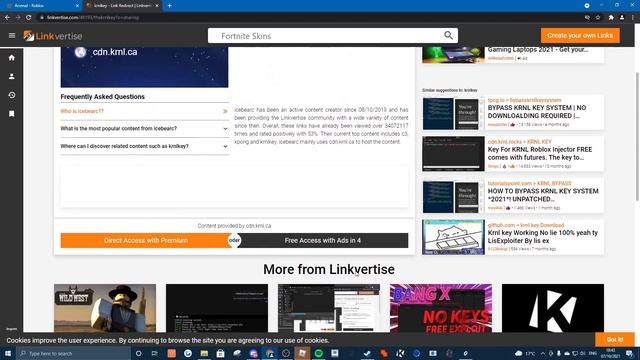Click Free Access with Ads button
This screenshot has width=640, height=360.
[x=322, y=240]
